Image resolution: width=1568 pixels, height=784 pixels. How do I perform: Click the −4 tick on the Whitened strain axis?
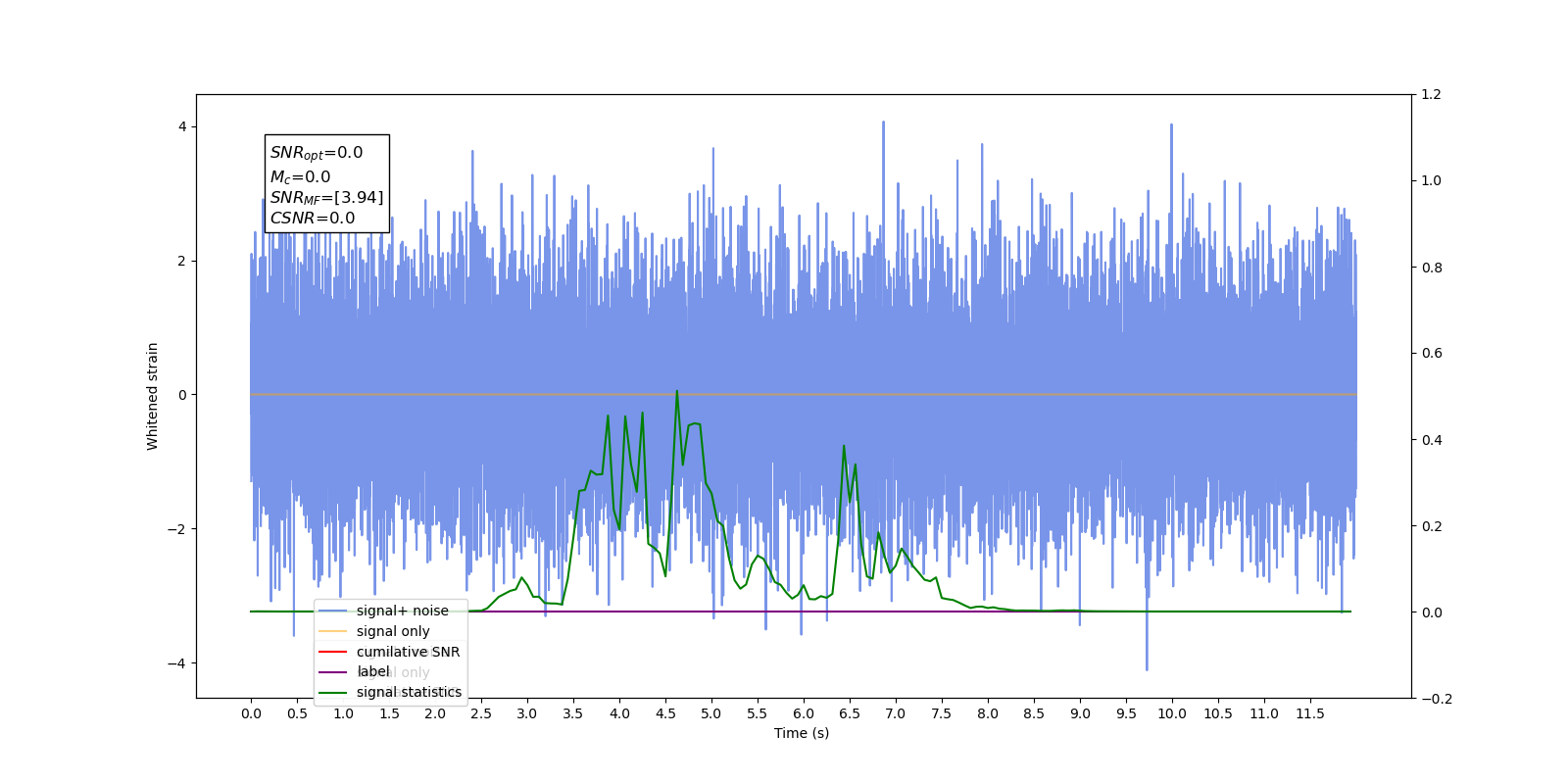[176, 664]
